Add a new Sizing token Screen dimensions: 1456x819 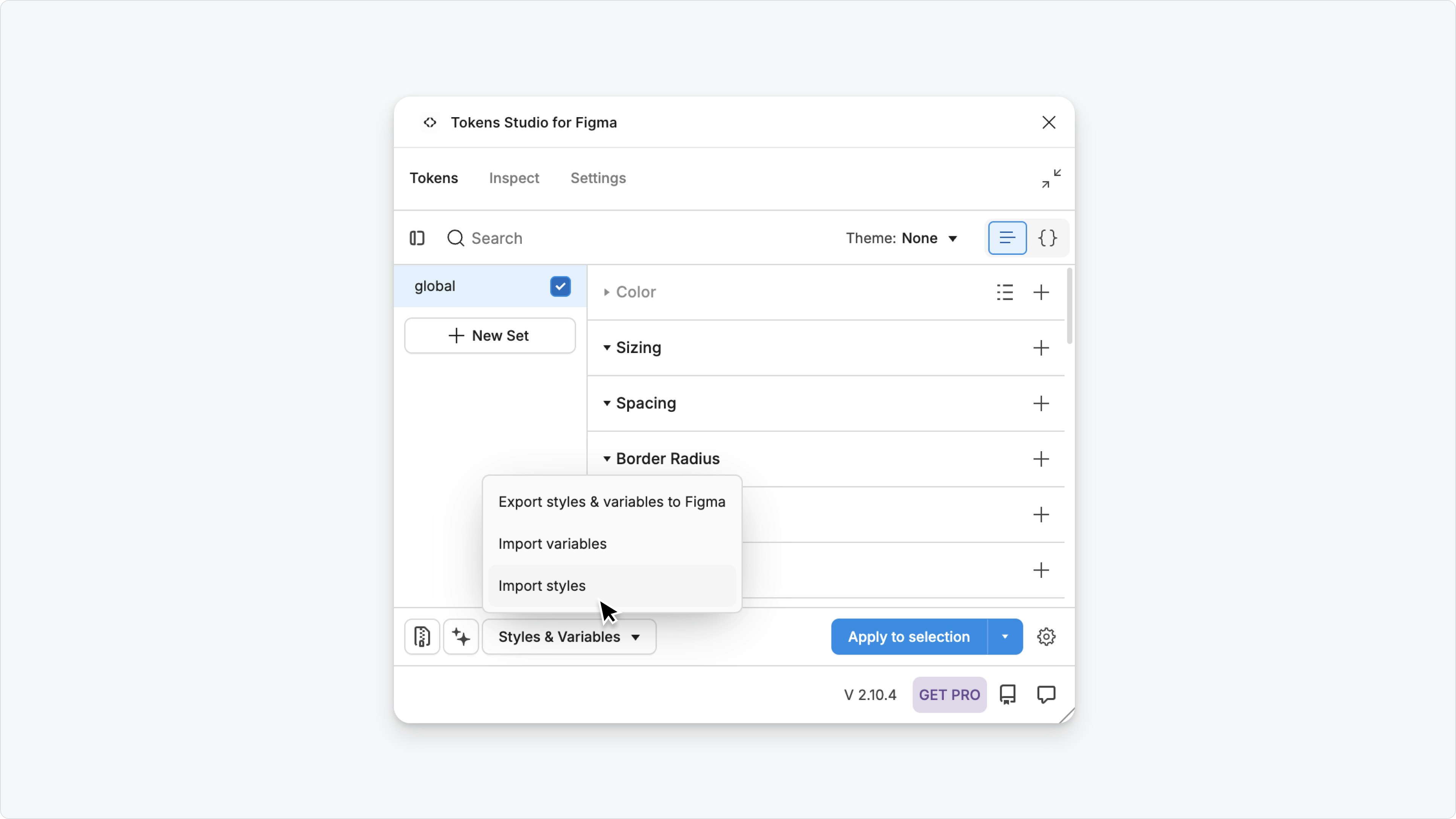click(1040, 348)
